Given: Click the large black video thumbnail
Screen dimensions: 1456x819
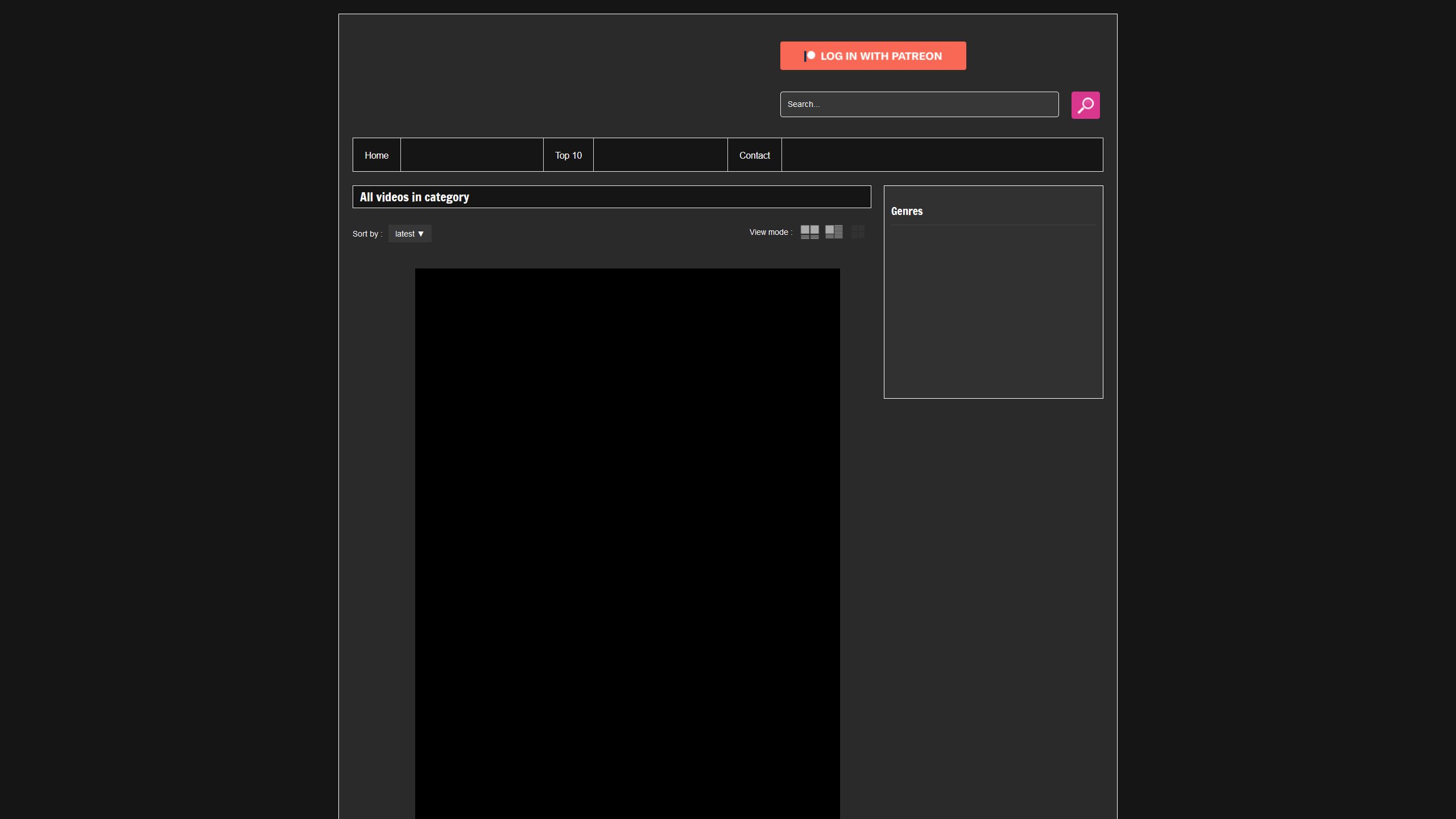Looking at the screenshot, I should [627, 544].
